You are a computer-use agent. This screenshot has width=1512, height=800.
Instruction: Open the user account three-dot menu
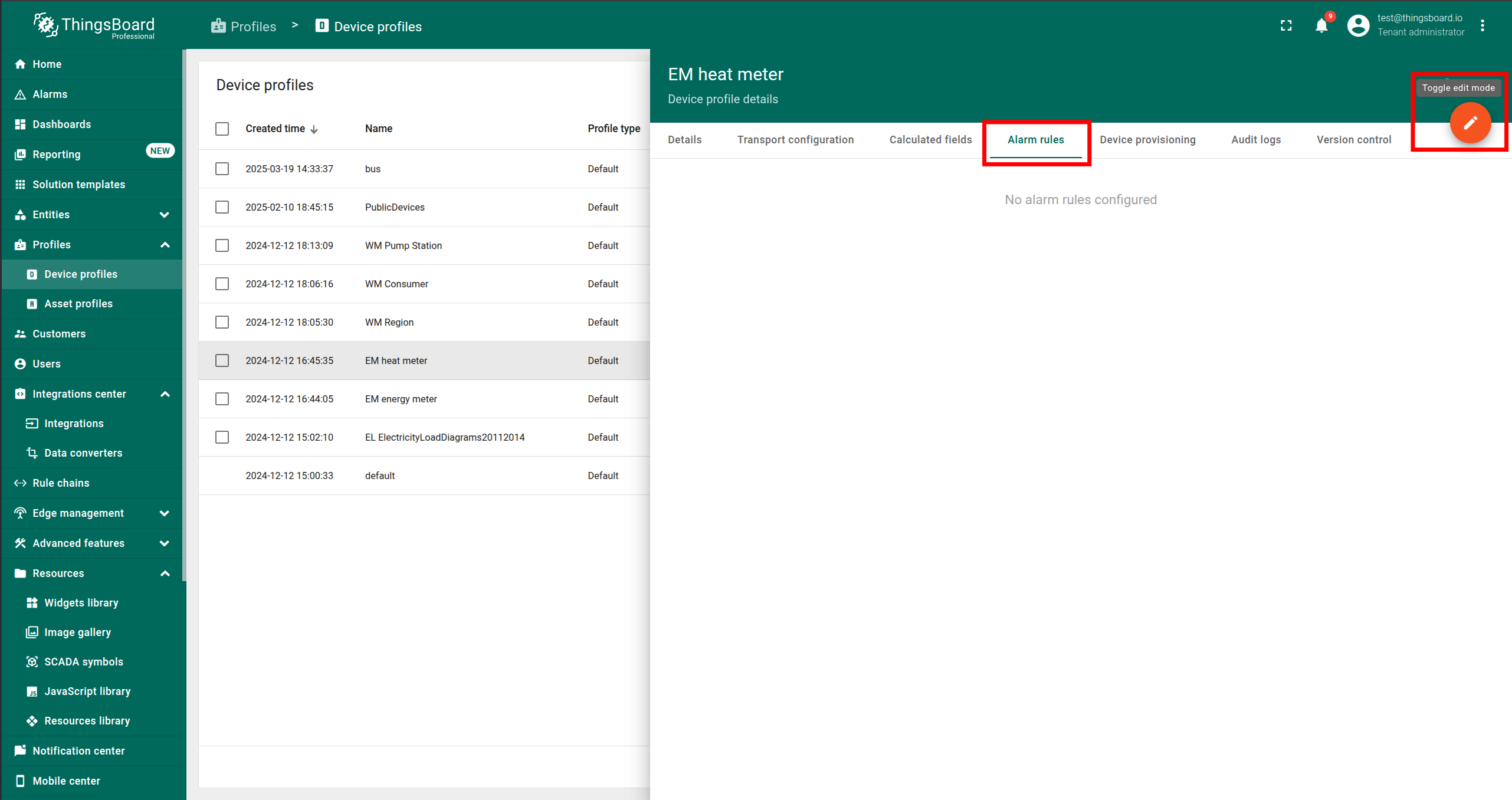[x=1482, y=26]
